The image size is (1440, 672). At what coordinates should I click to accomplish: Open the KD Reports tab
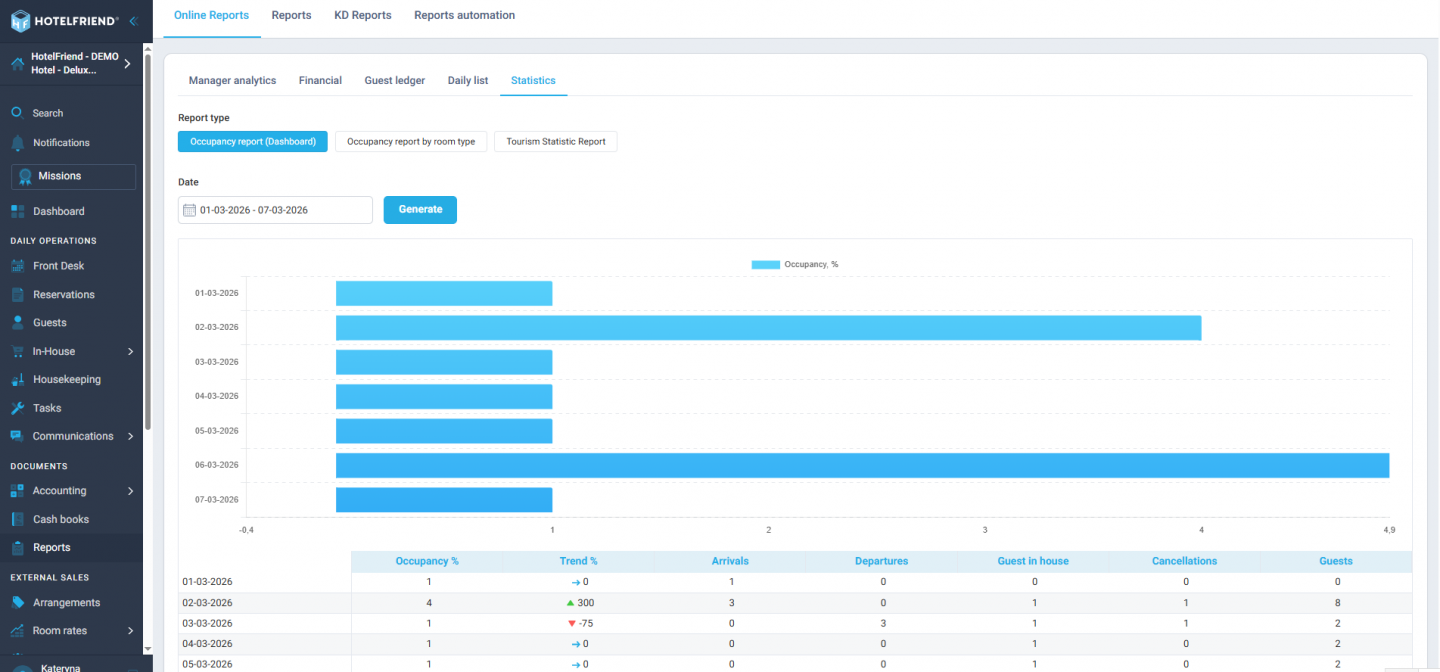[362, 15]
